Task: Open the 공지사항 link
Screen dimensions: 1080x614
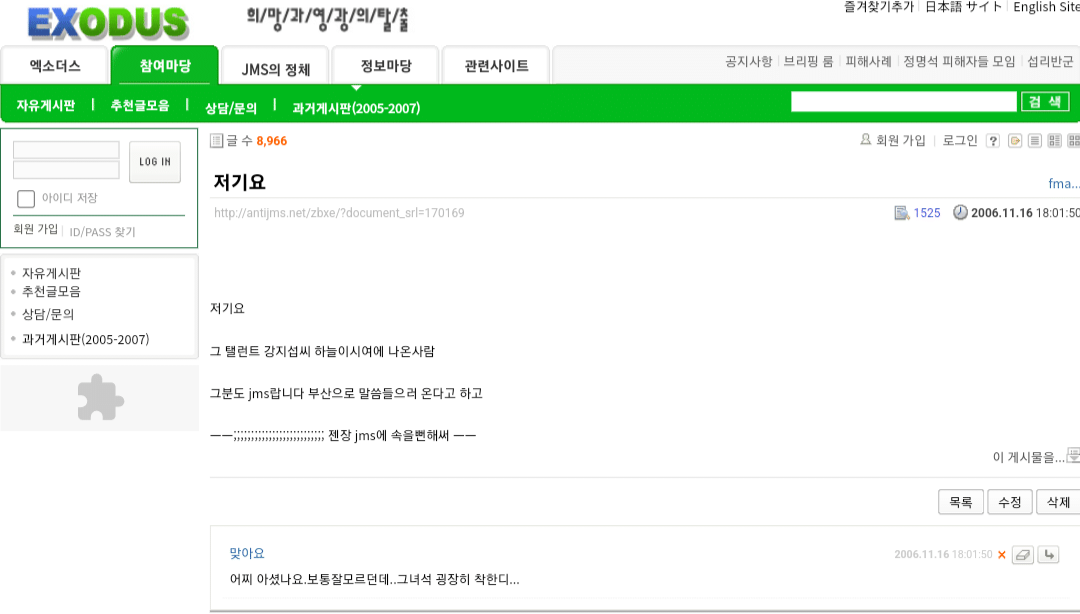Action: [749, 61]
